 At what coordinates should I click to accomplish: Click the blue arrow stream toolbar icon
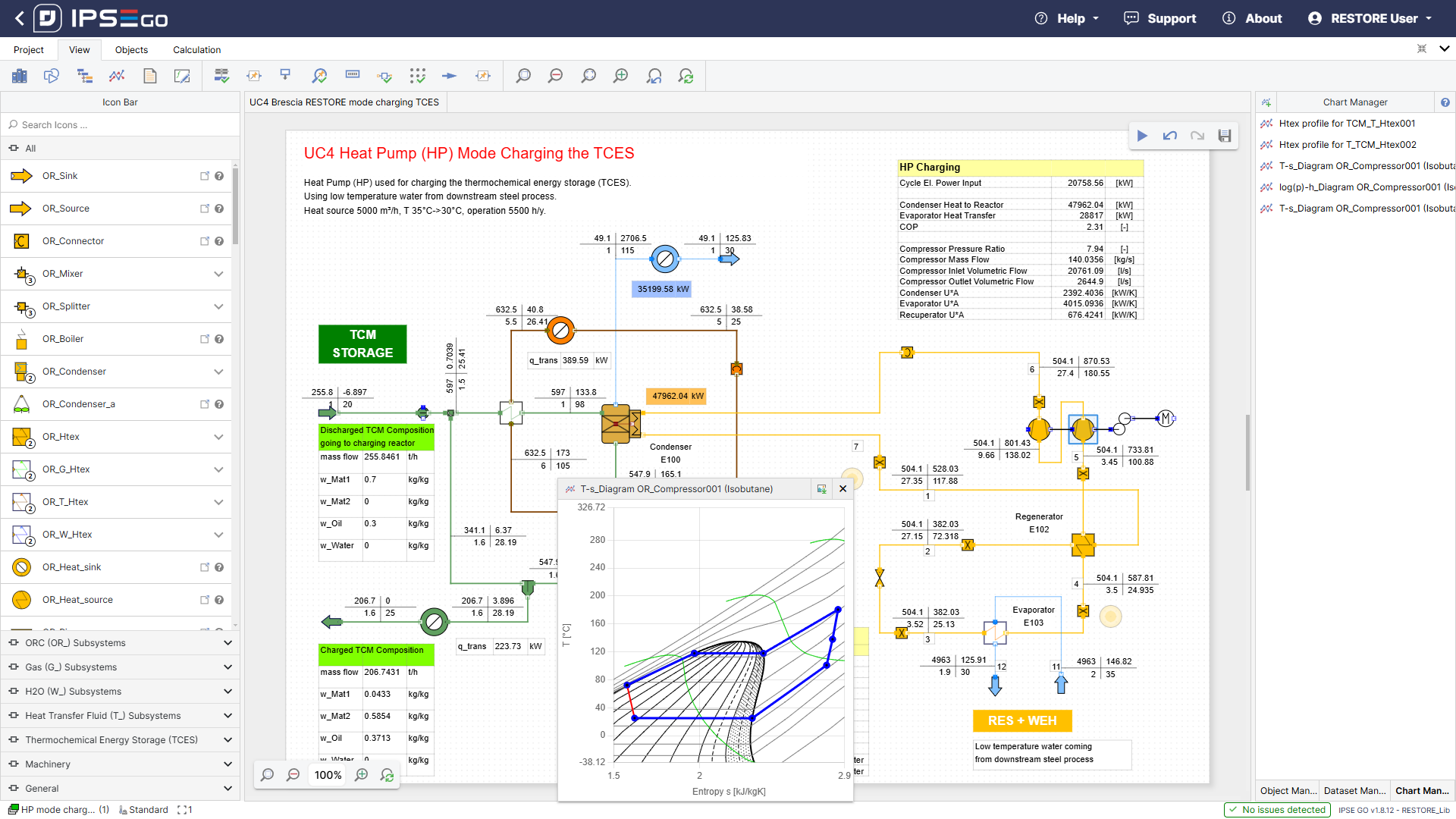pyautogui.click(x=450, y=76)
